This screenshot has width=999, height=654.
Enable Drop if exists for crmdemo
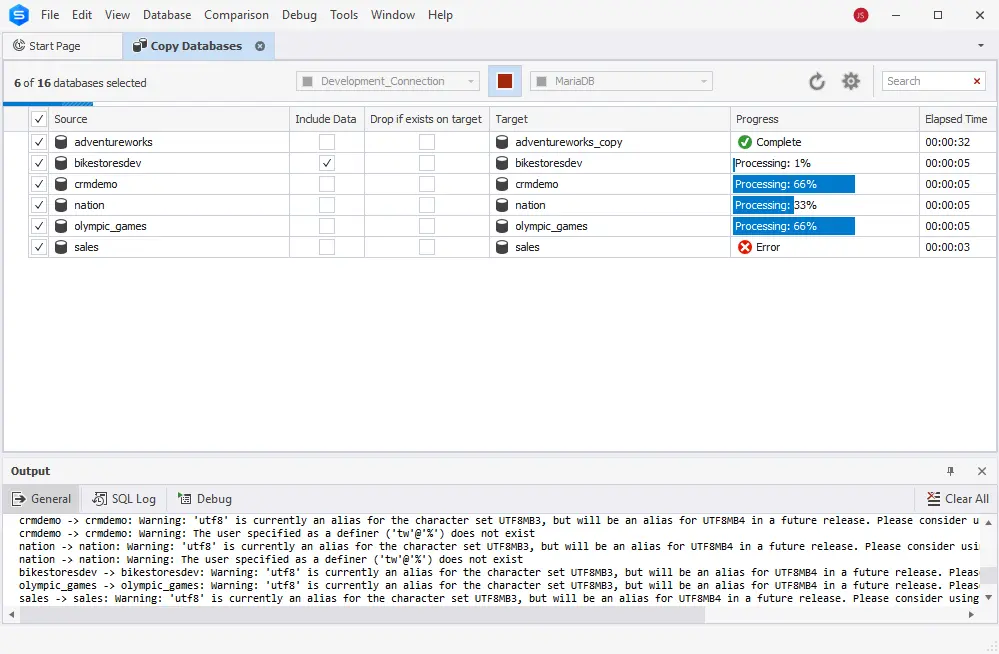(426, 184)
